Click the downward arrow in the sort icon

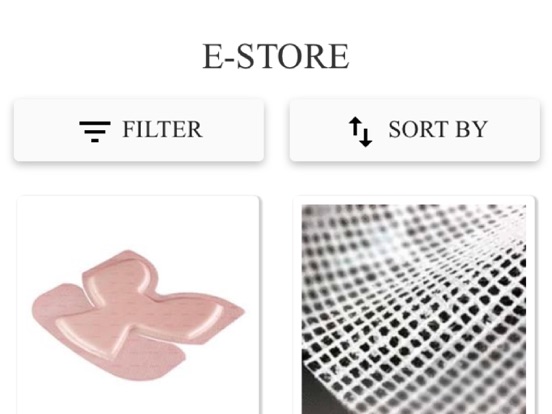(x=366, y=137)
